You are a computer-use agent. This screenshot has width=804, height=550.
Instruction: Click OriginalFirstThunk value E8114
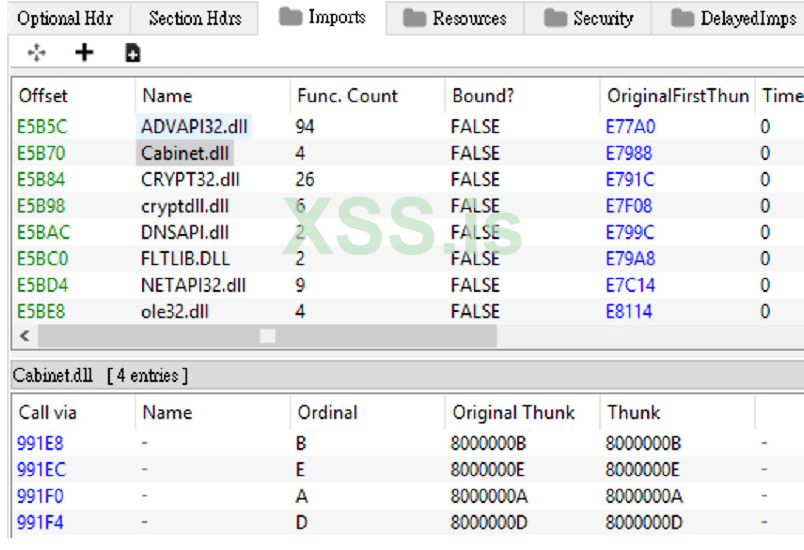(x=629, y=312)
